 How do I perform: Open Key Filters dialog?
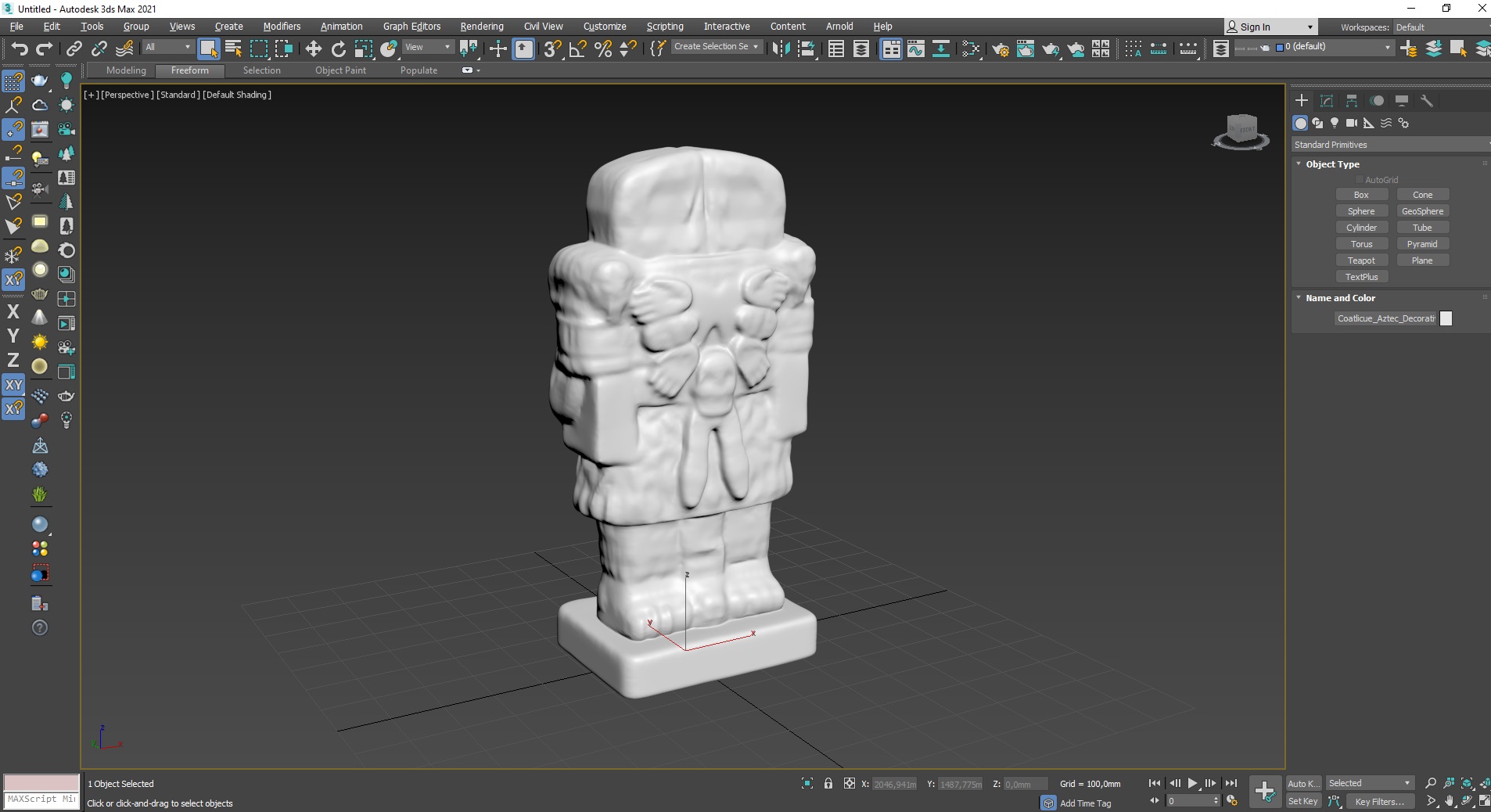[x=1381, y=801]
